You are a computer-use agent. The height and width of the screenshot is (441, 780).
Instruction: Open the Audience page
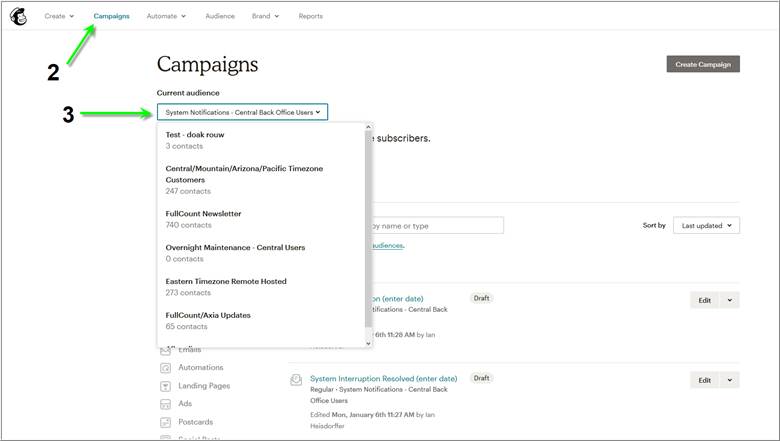click(x=220, y=16)
